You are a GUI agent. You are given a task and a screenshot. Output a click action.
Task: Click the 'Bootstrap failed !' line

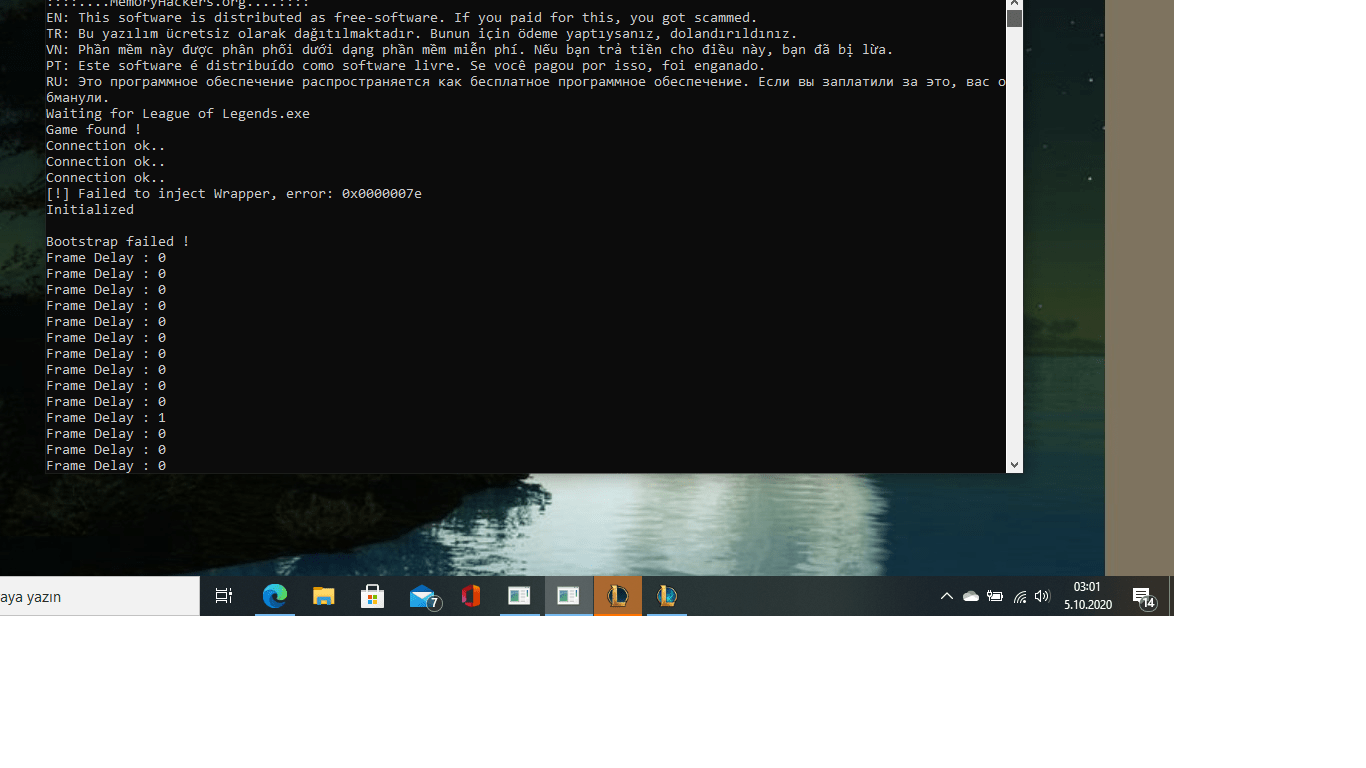[118, 241]
